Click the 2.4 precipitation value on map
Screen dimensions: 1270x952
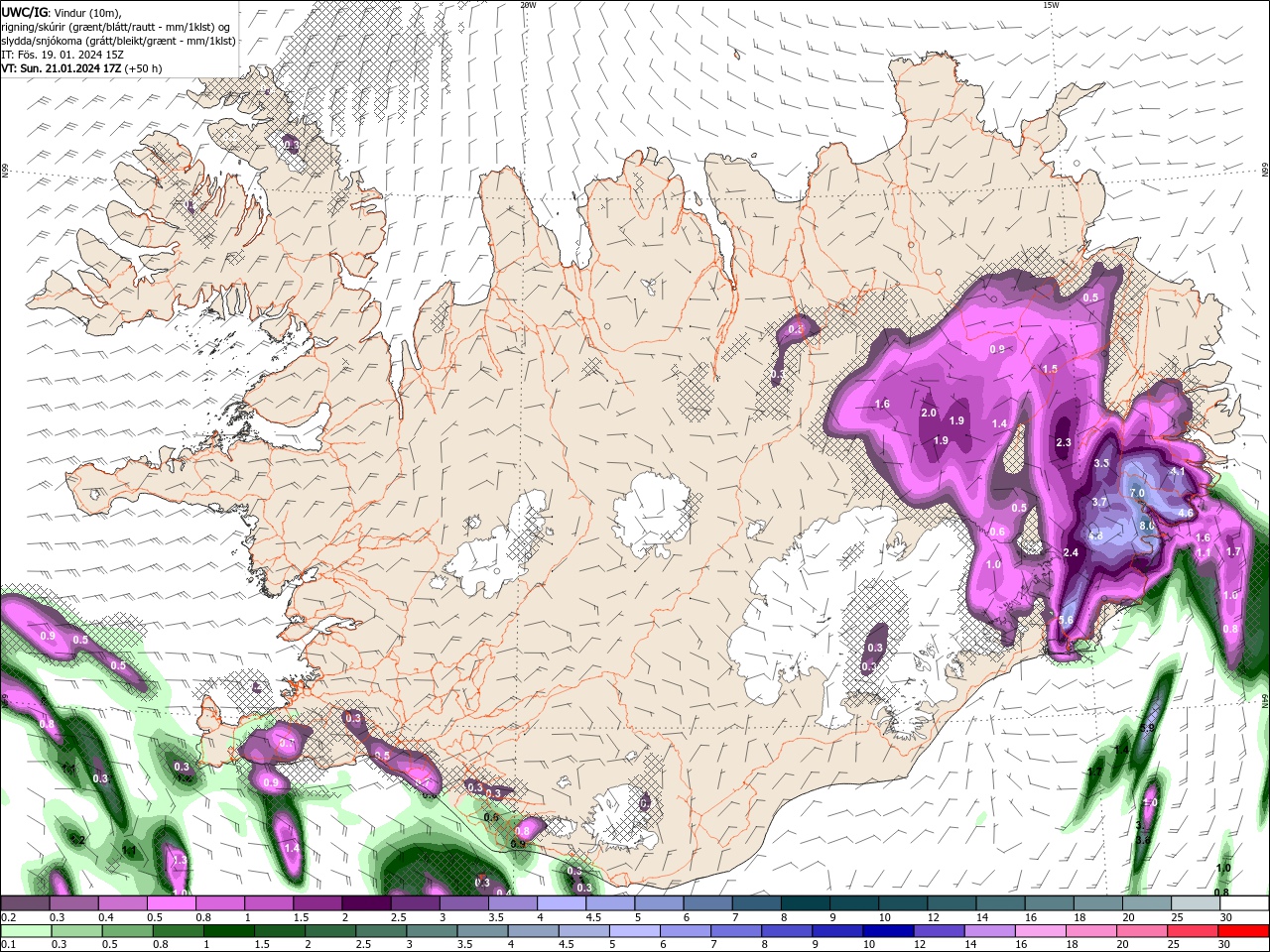coord(1071,552)
